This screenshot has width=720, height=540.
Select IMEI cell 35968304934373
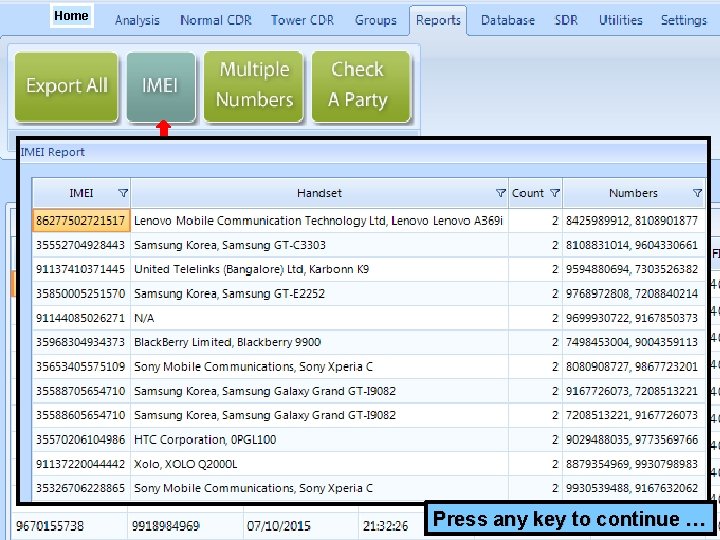point(81,342)
